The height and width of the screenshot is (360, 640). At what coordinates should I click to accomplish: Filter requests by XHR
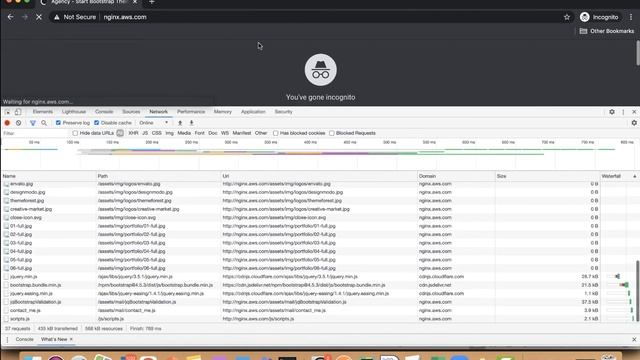pyautogui.click(x=133, y=133)
